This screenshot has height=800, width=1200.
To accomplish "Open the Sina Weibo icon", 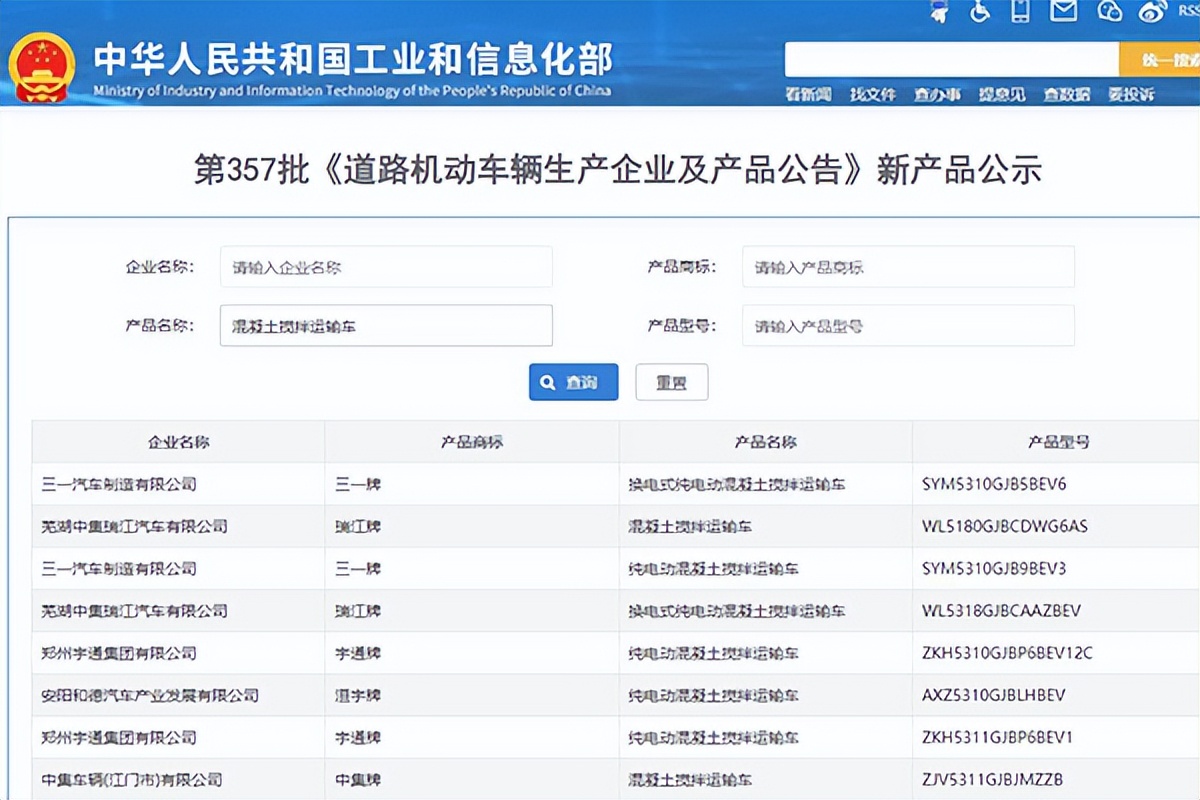I will pos(1151,13).
